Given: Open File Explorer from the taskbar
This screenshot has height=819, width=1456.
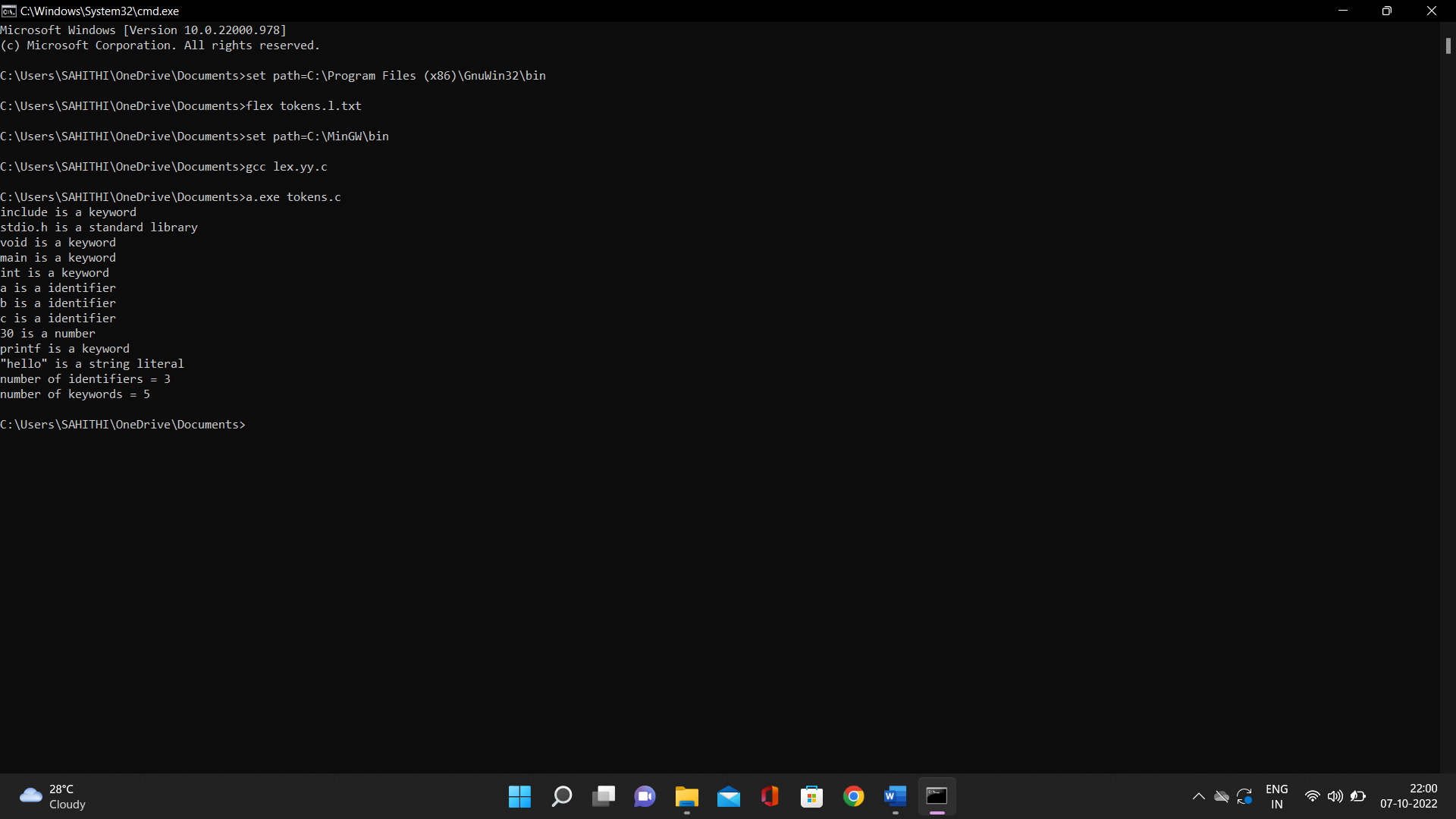Looking at the screenshot, I should [x=687, y=796].
